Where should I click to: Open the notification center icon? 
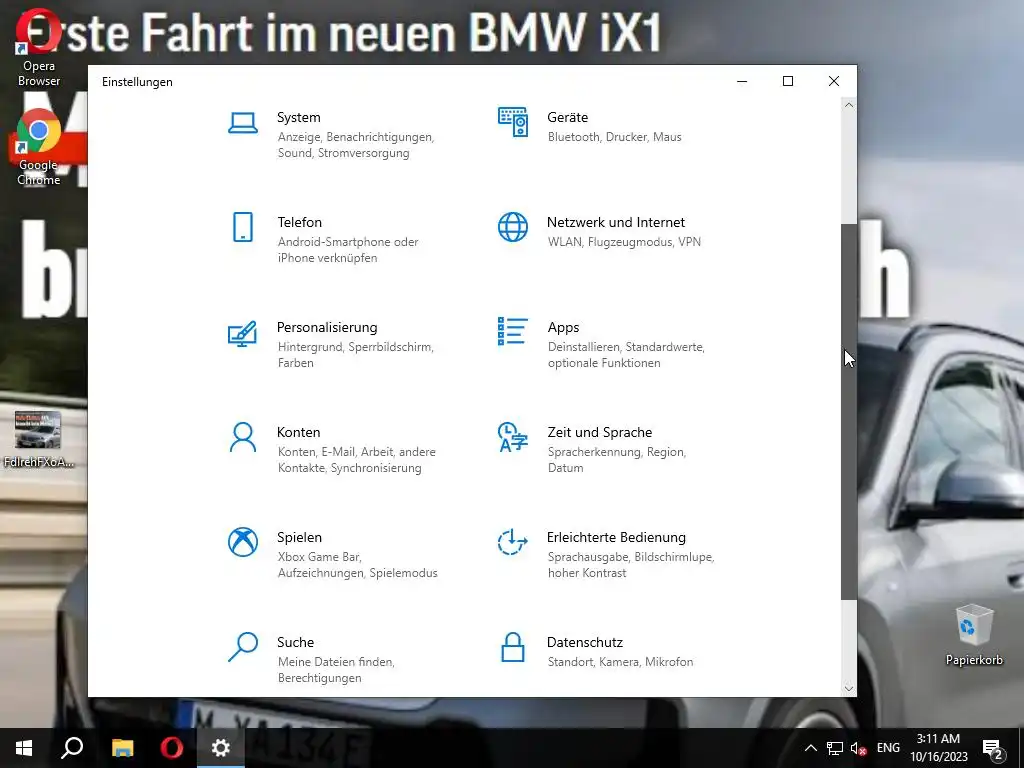[x=993, y=750]
